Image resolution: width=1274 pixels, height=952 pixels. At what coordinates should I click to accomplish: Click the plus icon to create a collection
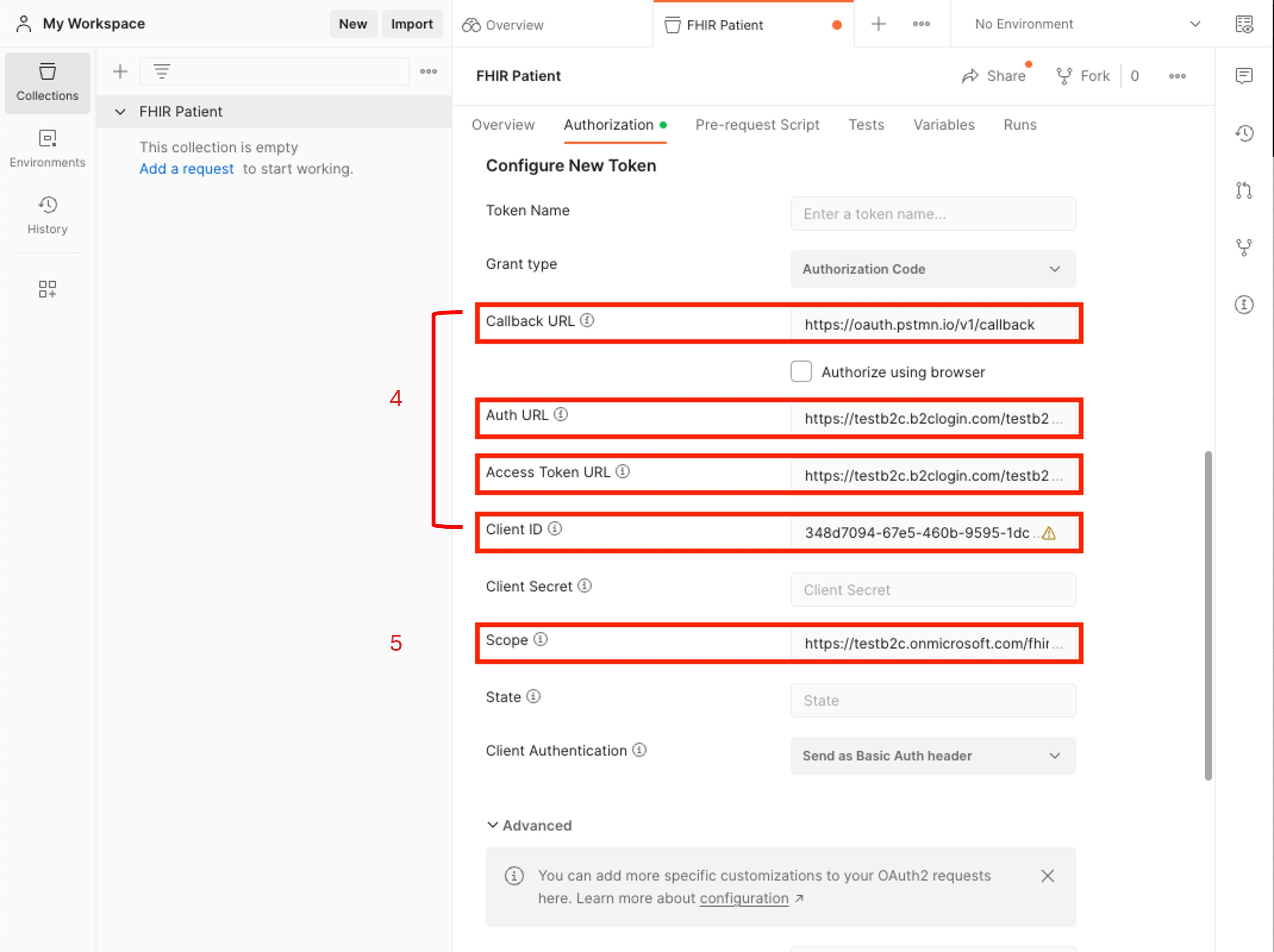coord(120,71)
